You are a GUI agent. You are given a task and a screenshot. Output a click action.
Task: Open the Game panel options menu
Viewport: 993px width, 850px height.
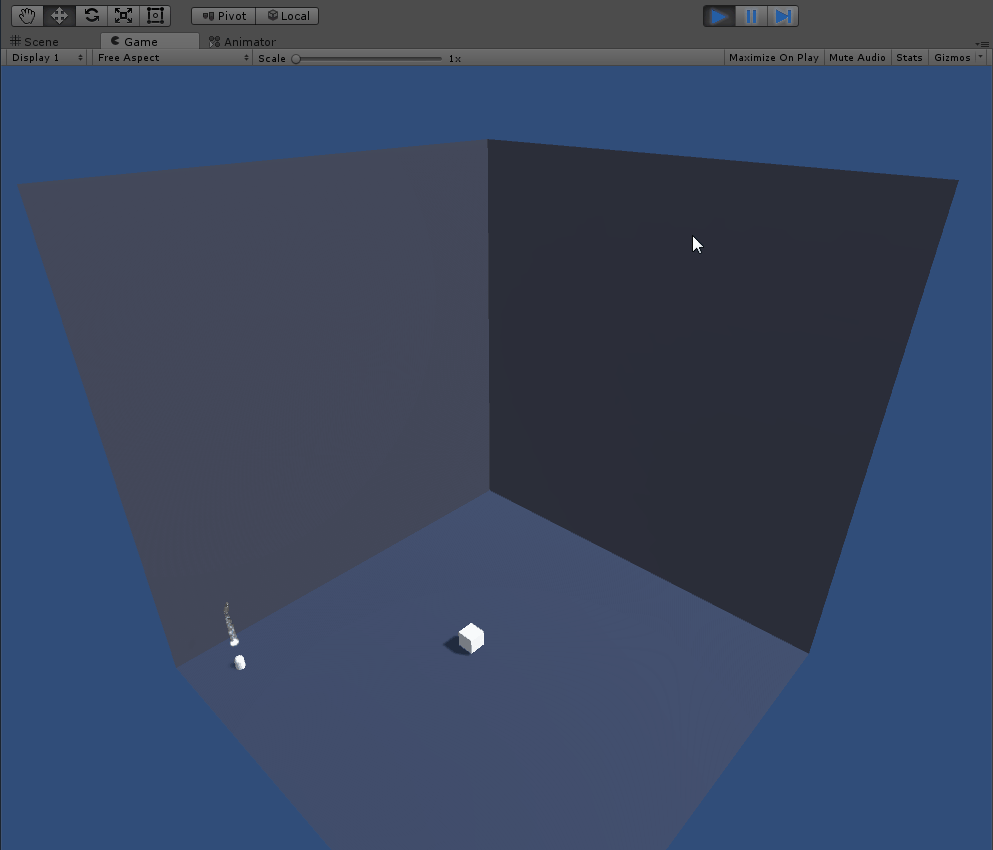983,44
